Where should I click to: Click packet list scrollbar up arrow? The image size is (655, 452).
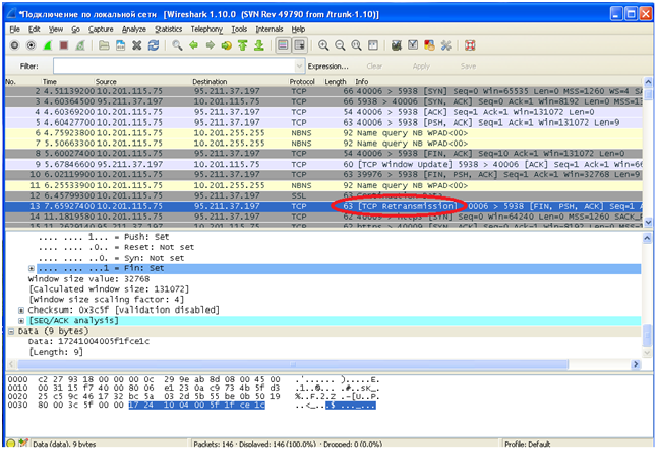click(648, 82)
